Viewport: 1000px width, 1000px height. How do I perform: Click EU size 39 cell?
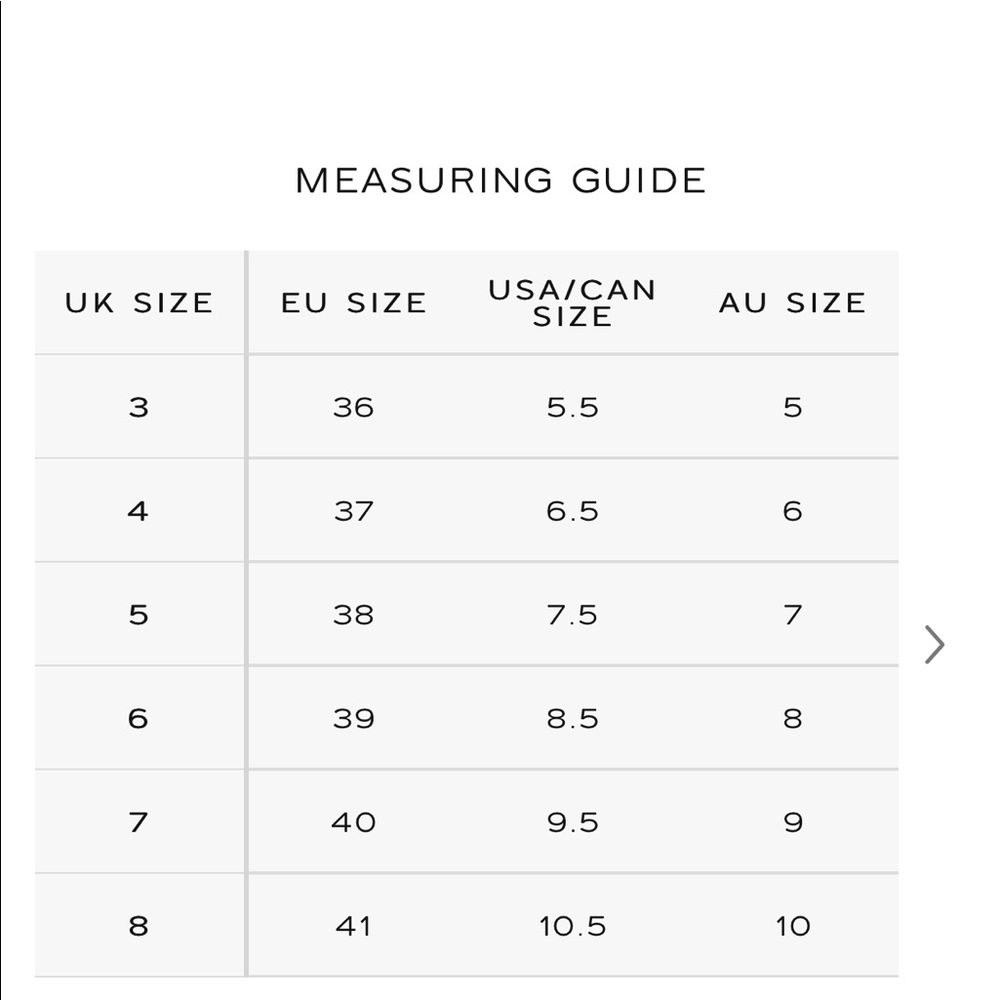(x=354, y=719)
